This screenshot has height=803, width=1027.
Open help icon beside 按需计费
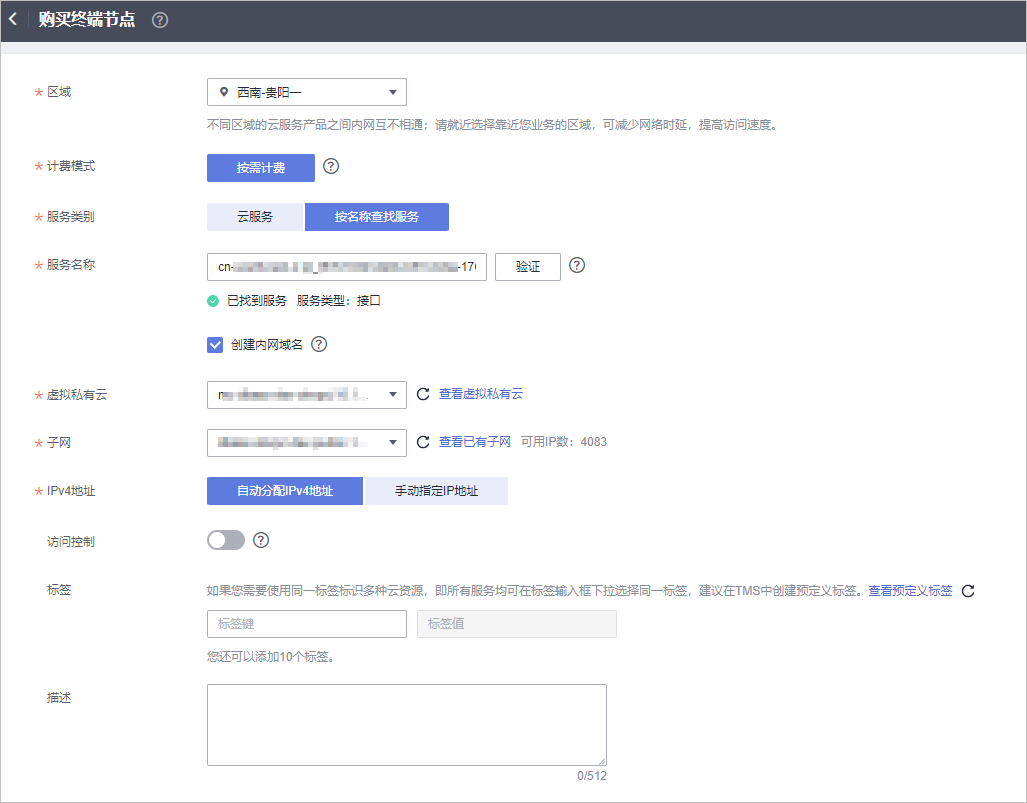(331, 166)
